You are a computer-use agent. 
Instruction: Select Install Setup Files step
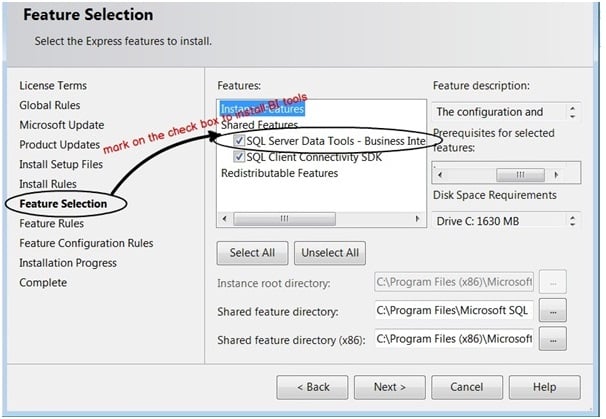61,164
